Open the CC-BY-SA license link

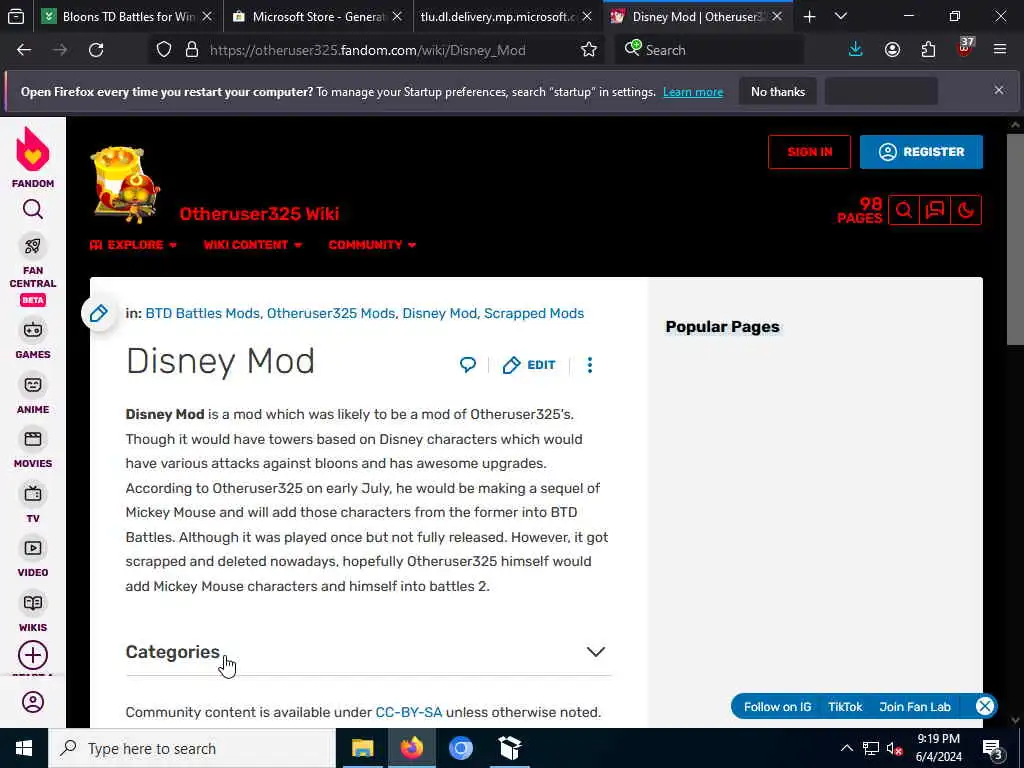409,712
